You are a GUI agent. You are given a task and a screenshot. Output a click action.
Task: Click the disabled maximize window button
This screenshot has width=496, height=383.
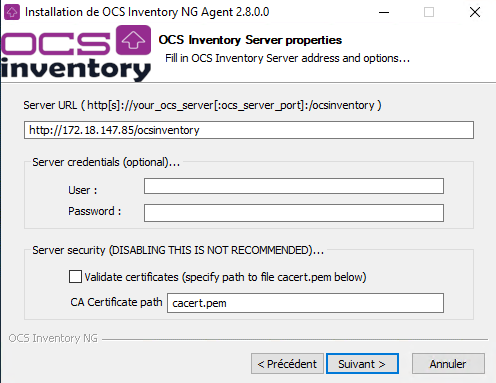(429, 12)
